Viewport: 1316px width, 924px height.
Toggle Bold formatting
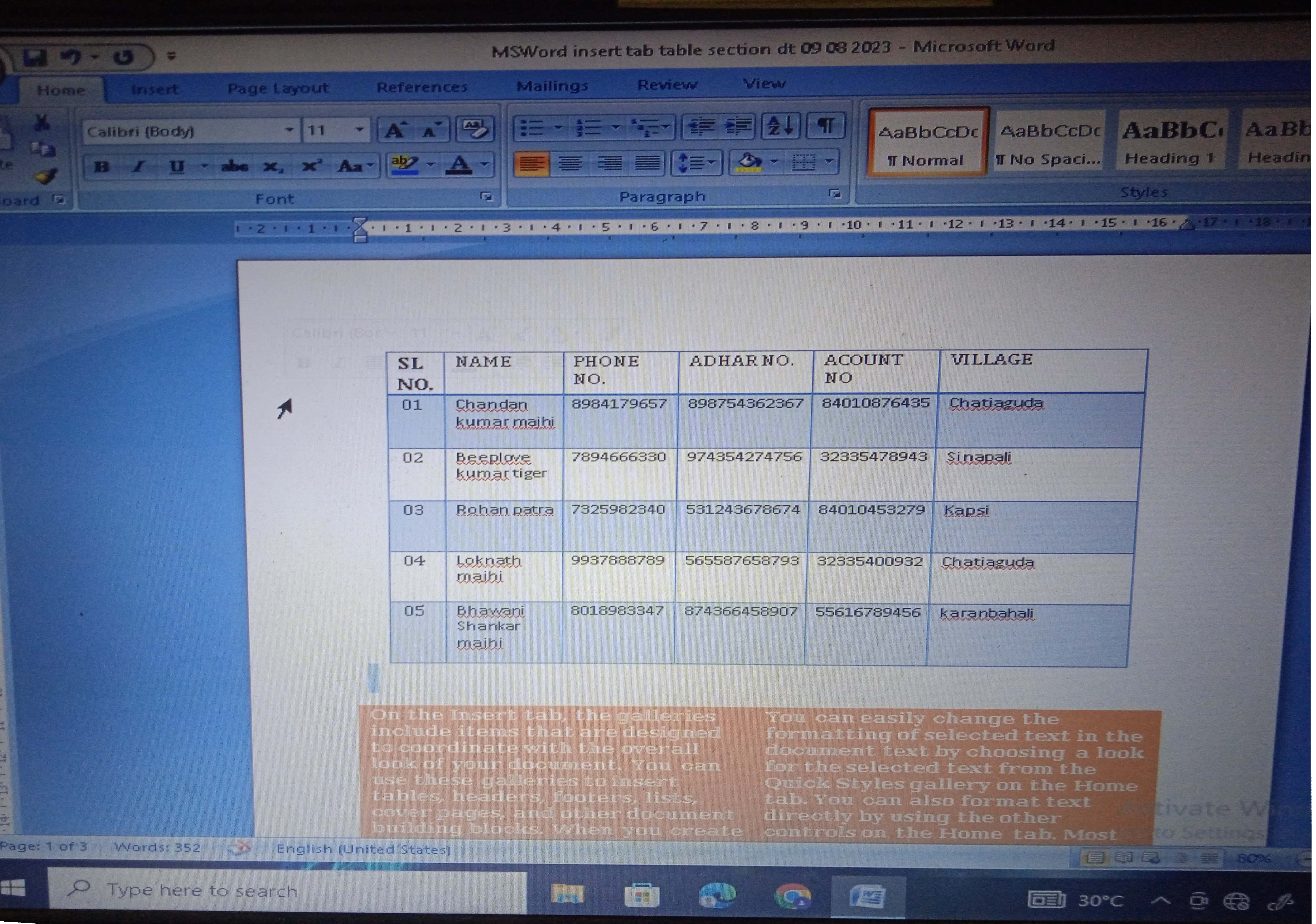tap(102, 167)
